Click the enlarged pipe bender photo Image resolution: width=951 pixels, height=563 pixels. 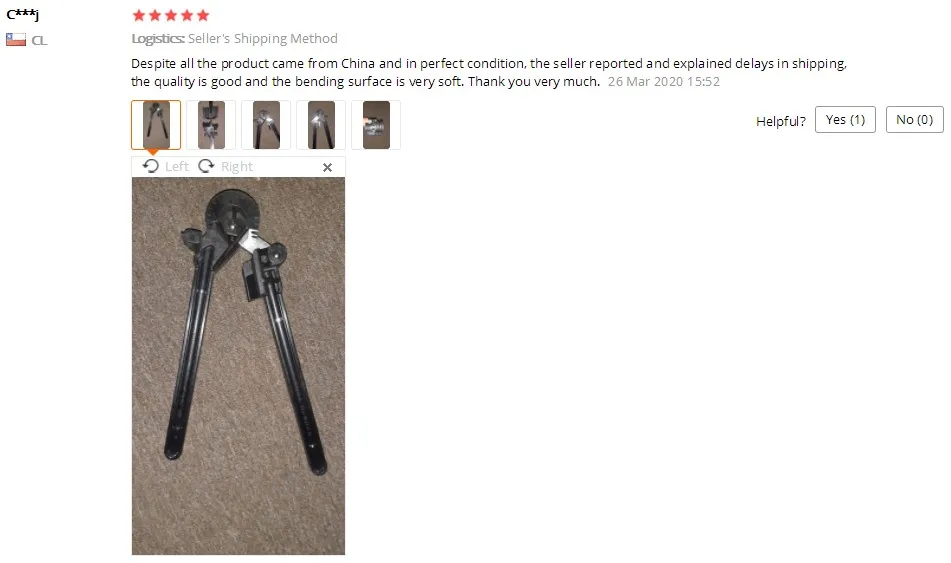coord(238,366)
